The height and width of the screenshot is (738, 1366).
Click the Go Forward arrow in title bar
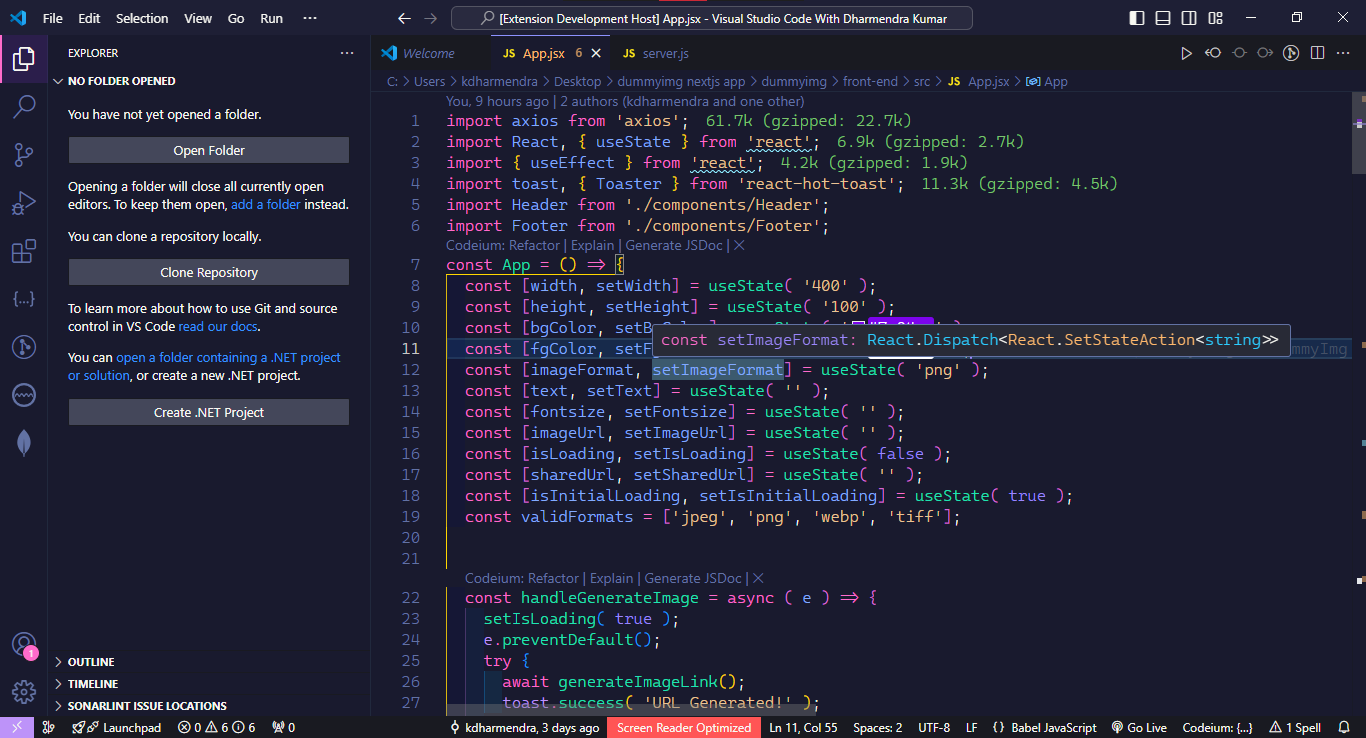430,18
